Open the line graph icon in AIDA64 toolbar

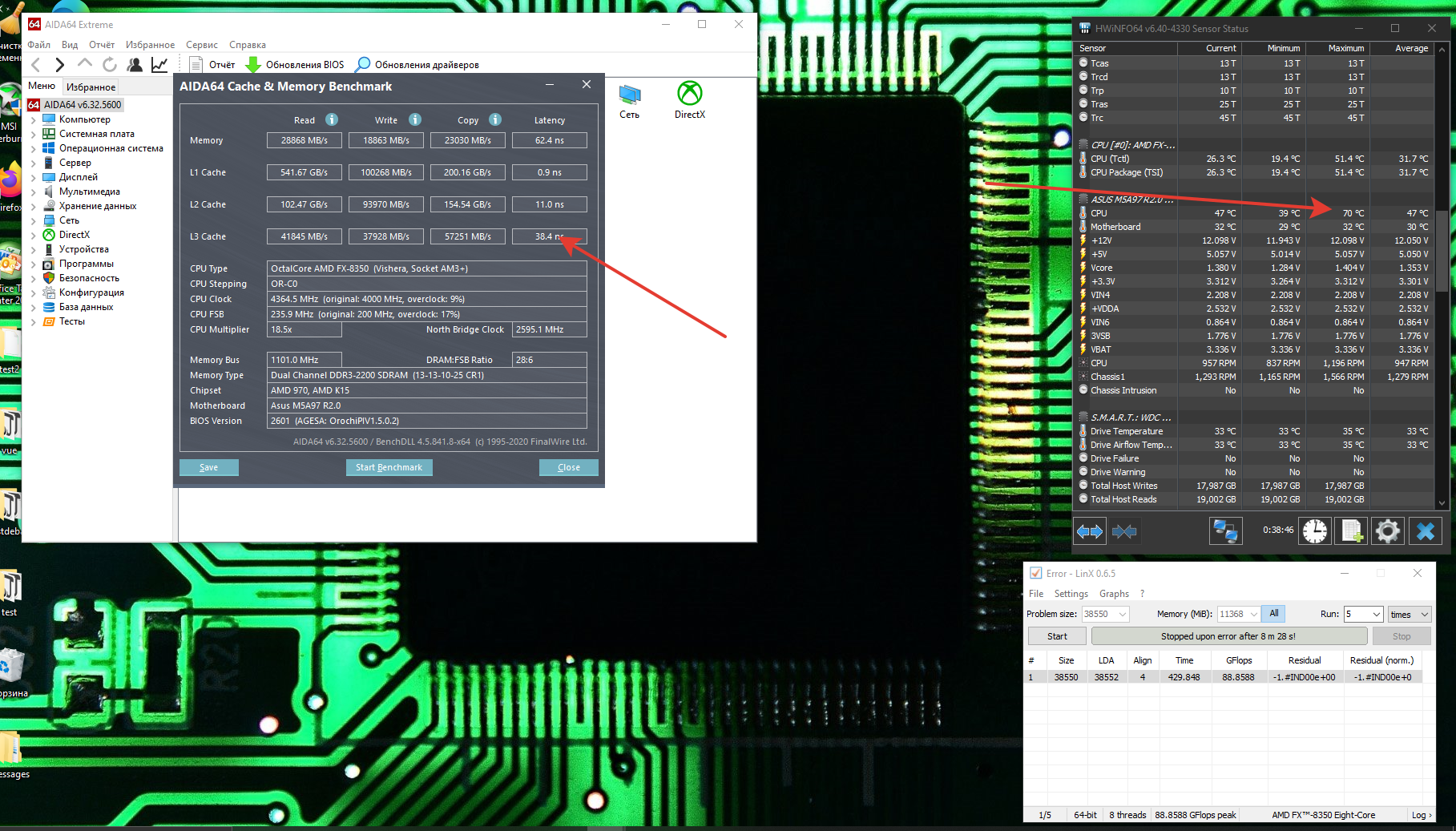[160, 65]
